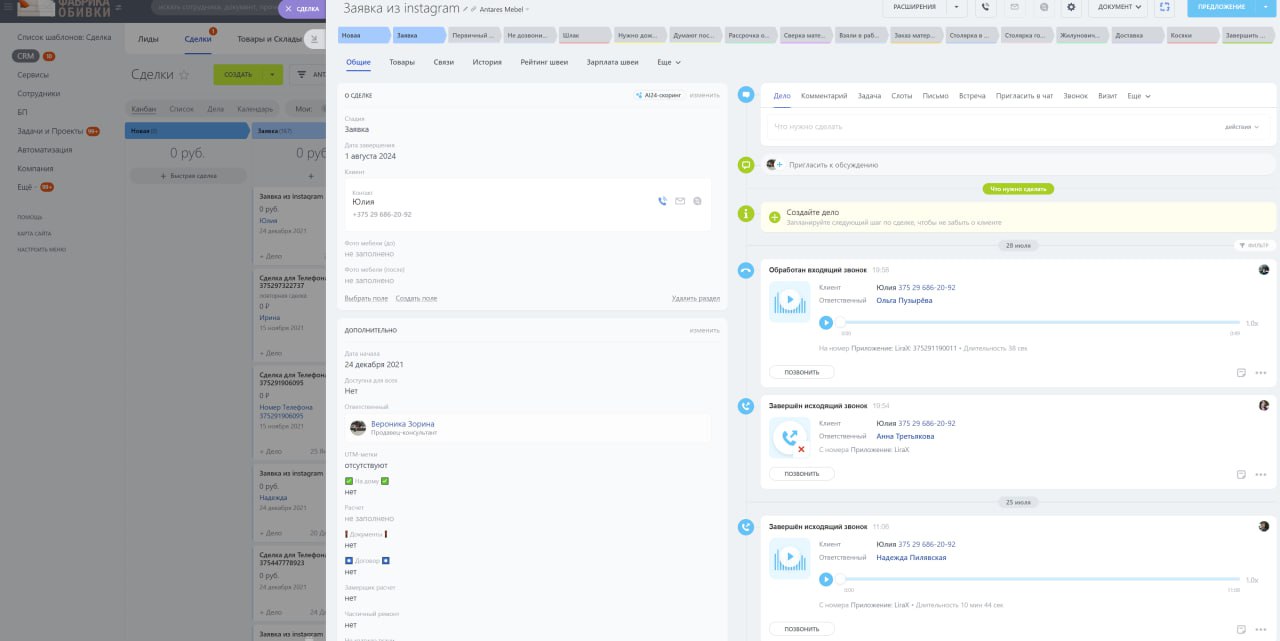Select the Комментарий tab in timeline
This screenshot has height=641, width=1280.
coord(824,96)
